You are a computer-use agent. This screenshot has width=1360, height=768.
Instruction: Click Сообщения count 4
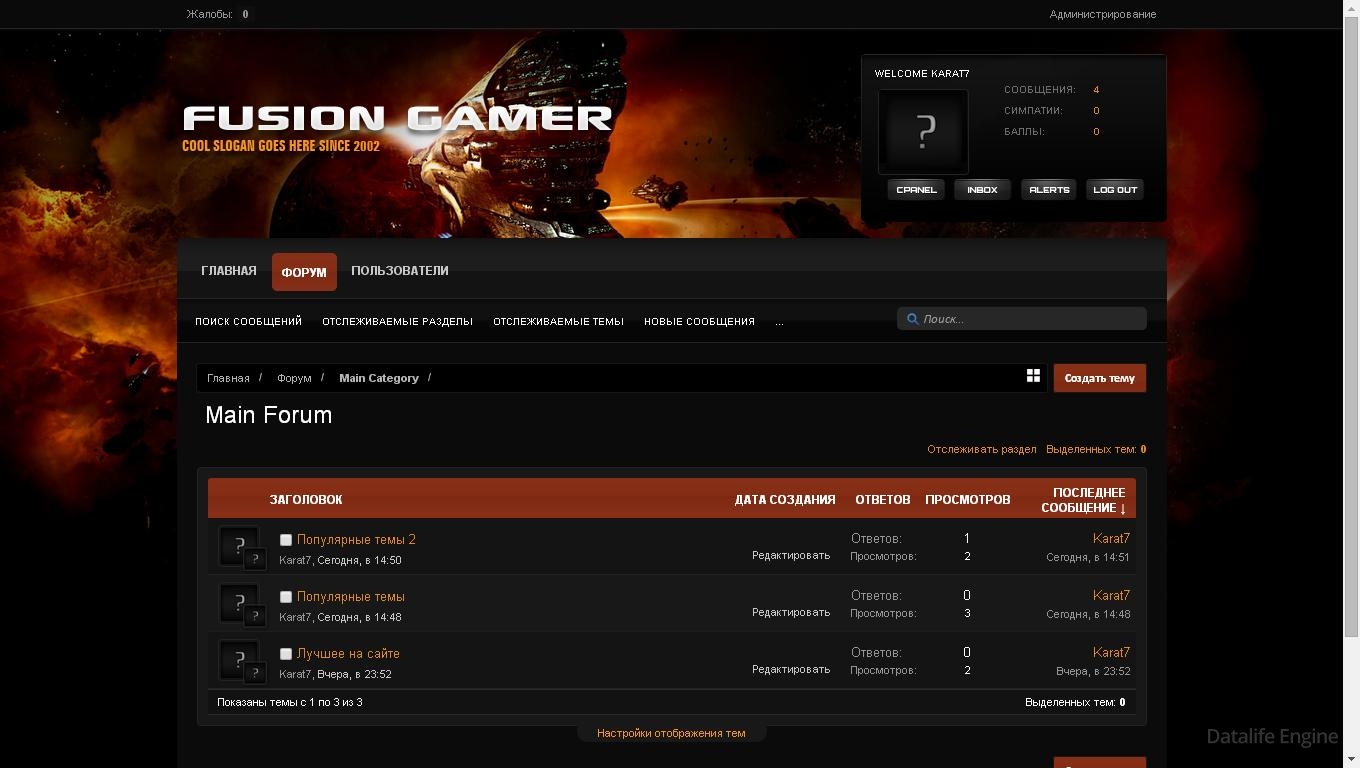pos(1096,90)
